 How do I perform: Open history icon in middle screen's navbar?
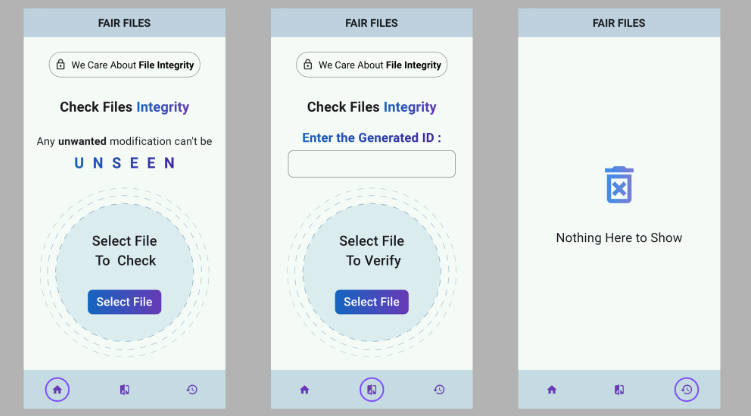tap(439, 390)
